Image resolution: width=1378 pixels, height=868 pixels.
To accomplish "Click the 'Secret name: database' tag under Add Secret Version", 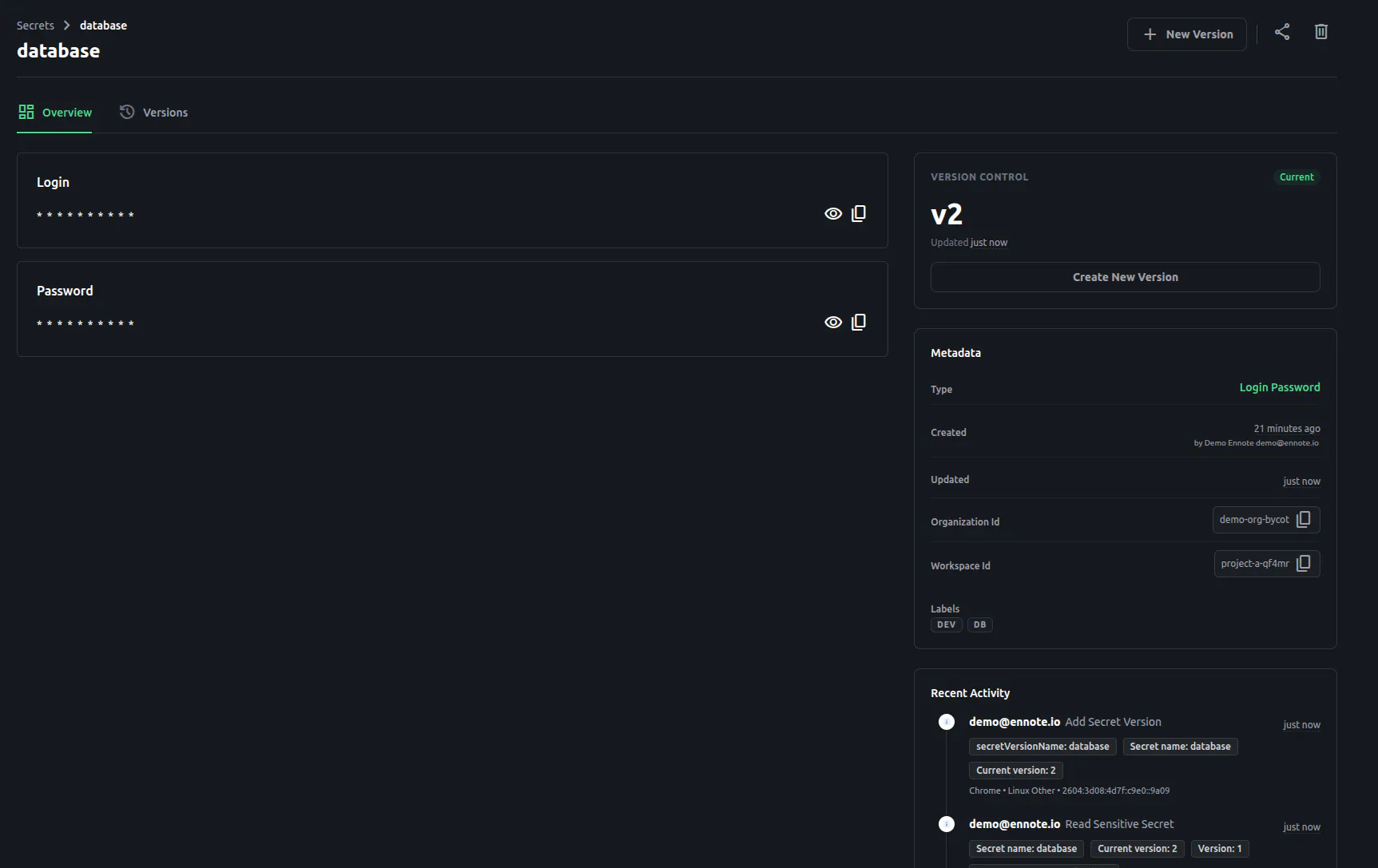I will pyautogui.click(x=1180, y=747).
